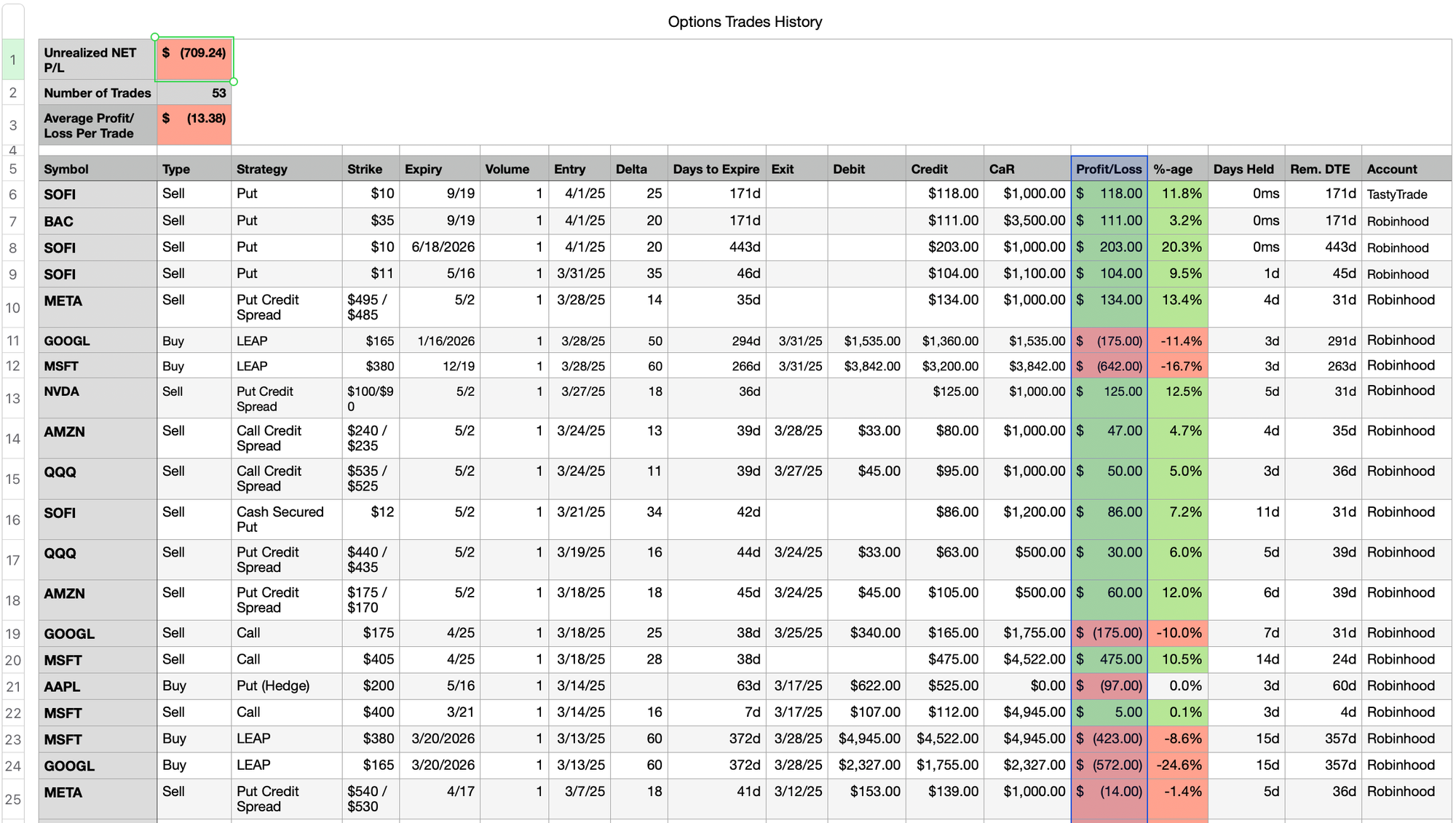Click the '12/19' expiry cell
The image size is (1456, 823).
pyautogui.click(x=440, y=366)
